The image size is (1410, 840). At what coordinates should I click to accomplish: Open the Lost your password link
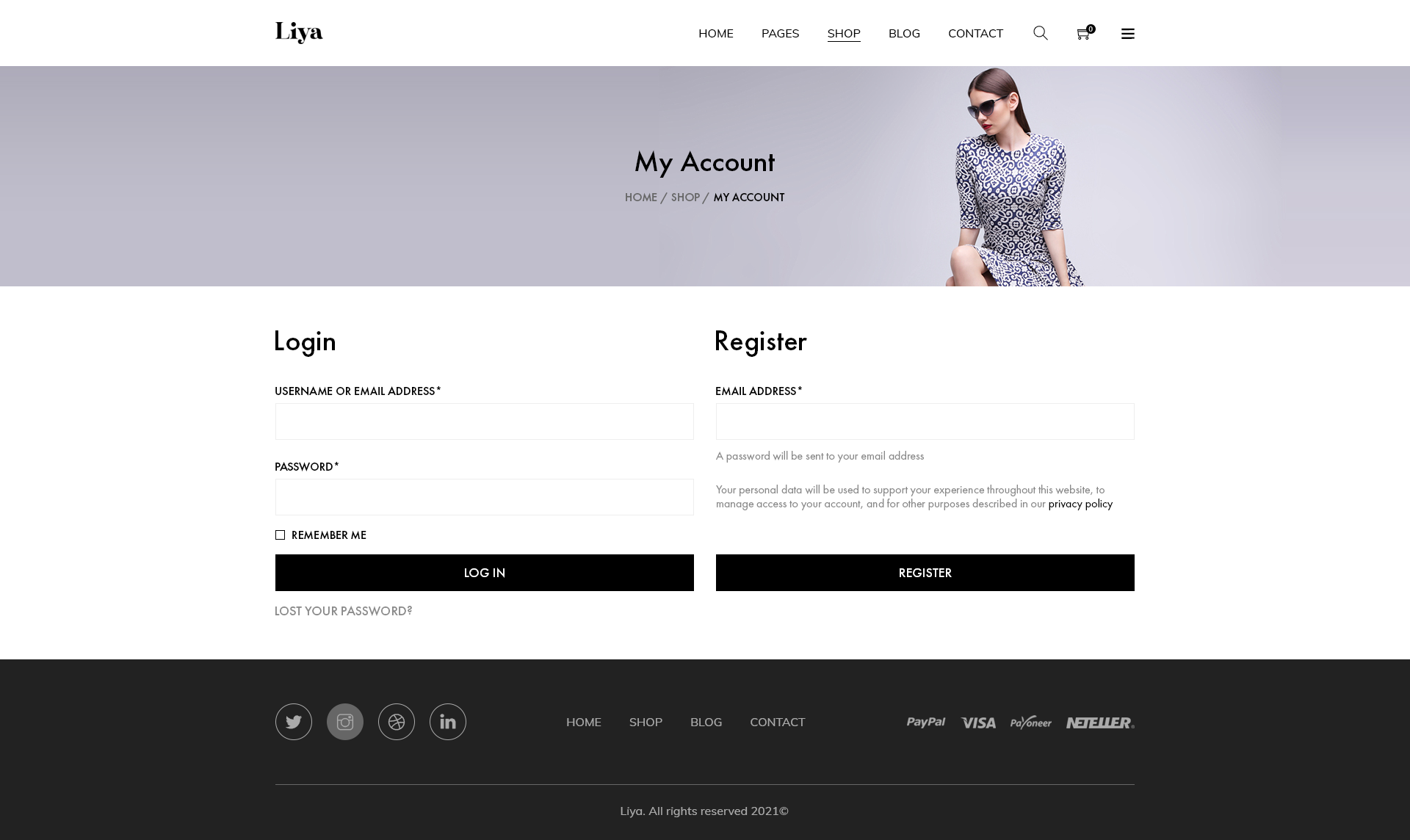(x=343, y=611)
